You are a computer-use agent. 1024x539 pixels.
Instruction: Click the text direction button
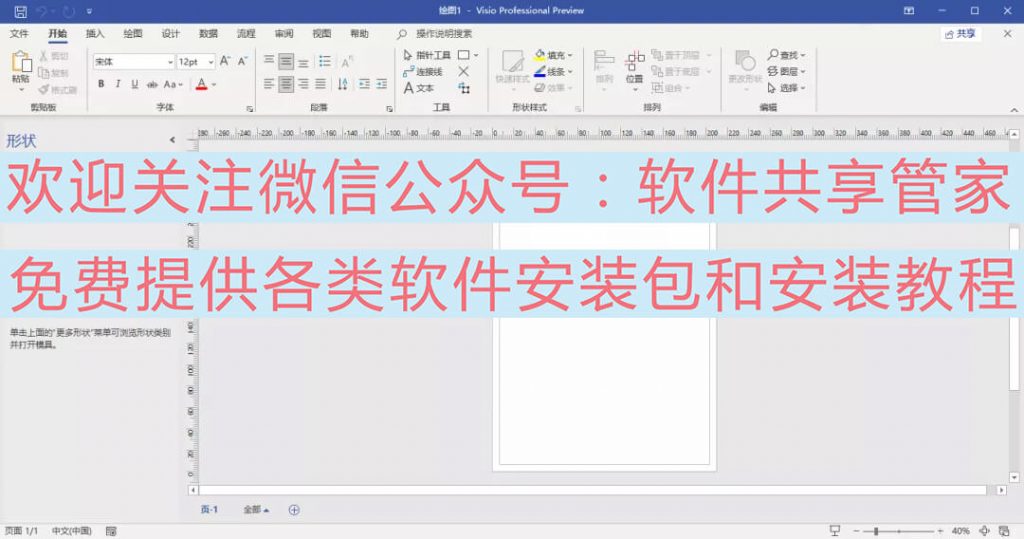(x=343, y=84)
